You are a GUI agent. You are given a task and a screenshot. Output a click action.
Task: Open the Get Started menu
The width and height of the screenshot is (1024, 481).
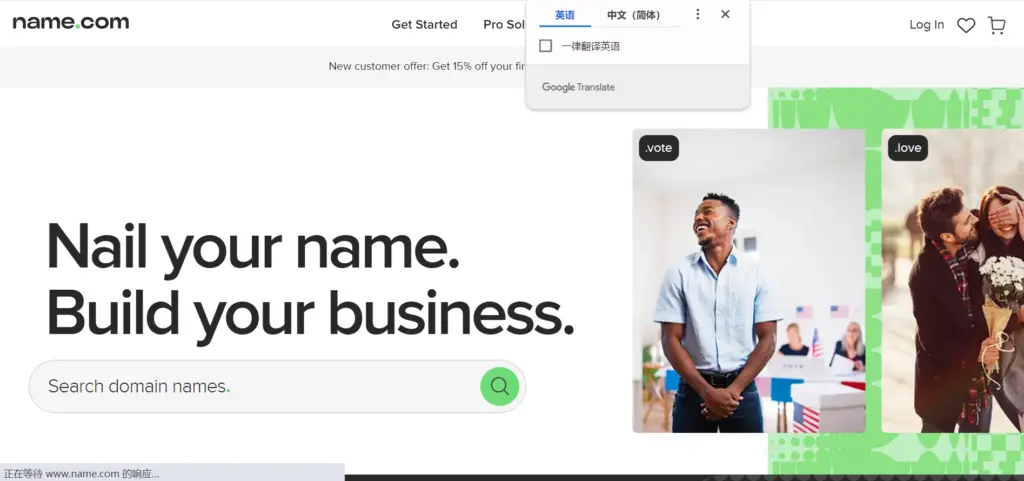pos(424,24)
